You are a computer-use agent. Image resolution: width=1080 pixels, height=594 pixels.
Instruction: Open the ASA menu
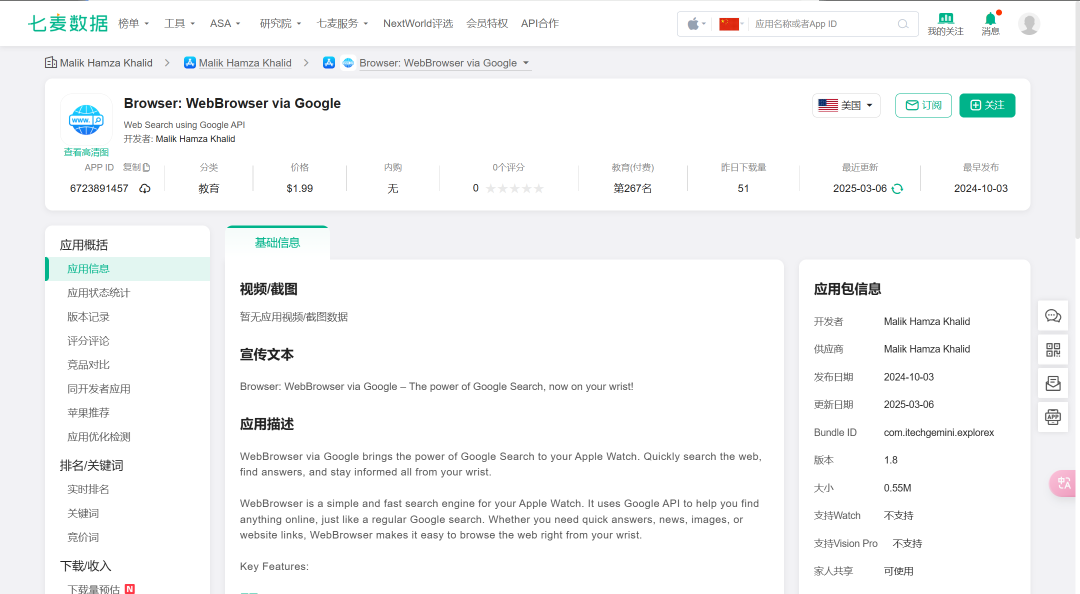tap(225, 23)
